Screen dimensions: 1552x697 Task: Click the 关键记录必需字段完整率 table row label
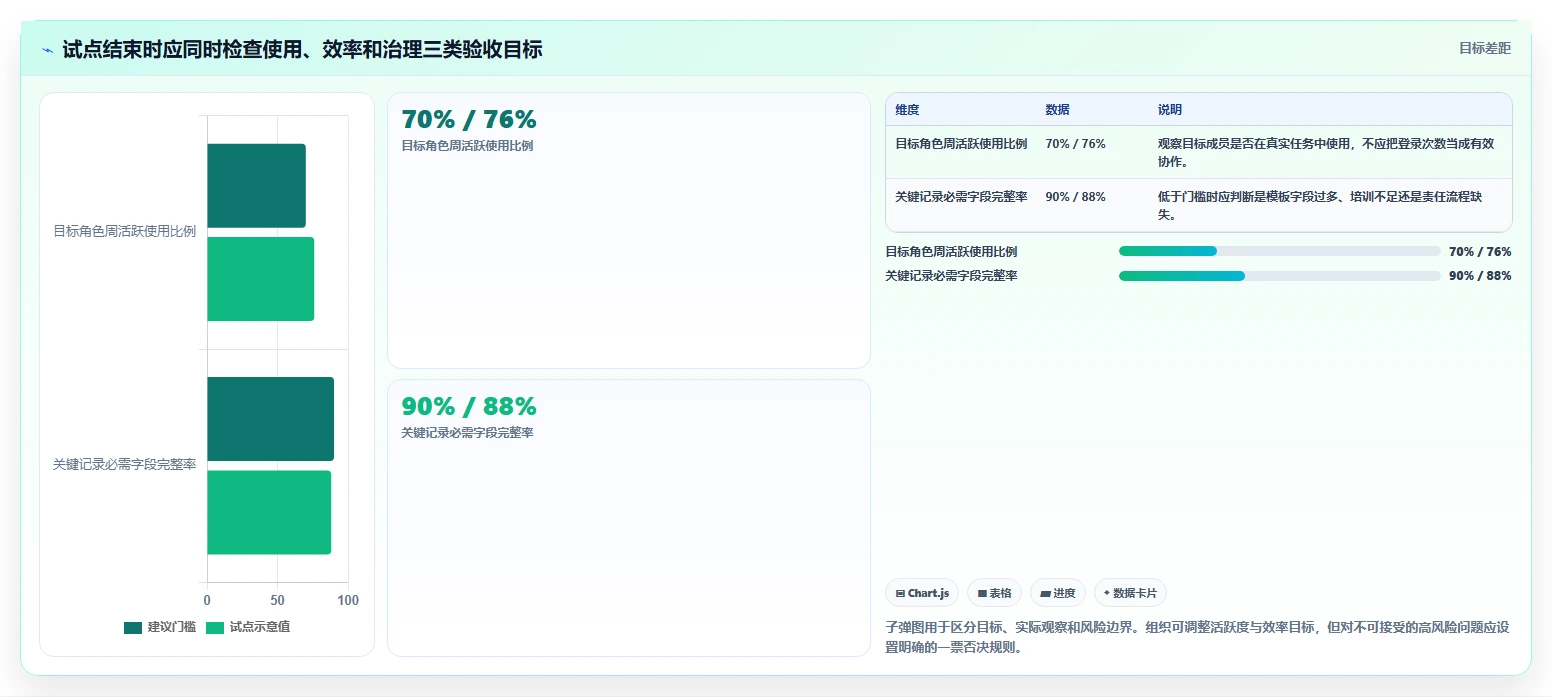pyautogui.click(x=961, y=197)
